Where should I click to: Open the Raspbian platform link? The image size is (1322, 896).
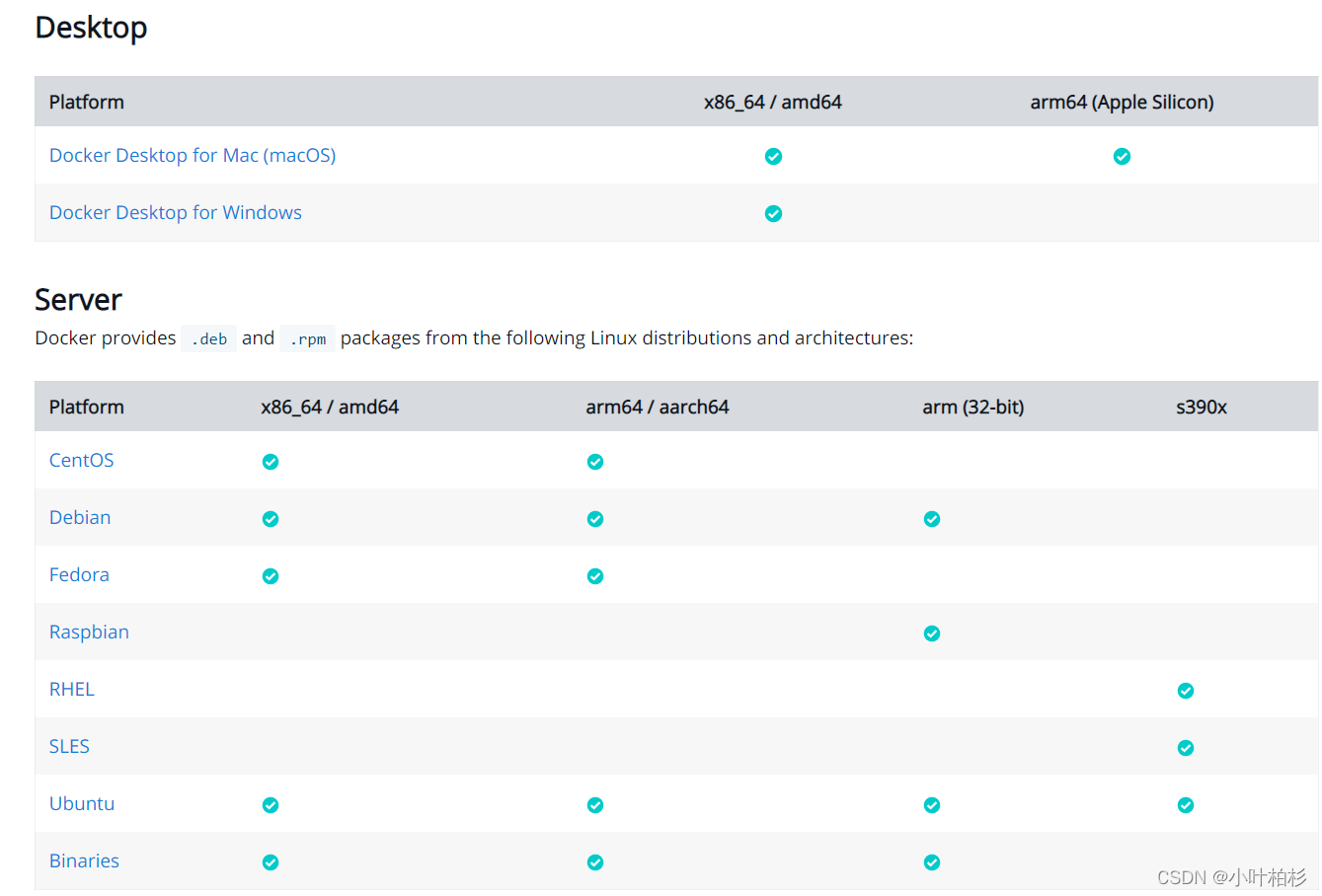[89, 632]
